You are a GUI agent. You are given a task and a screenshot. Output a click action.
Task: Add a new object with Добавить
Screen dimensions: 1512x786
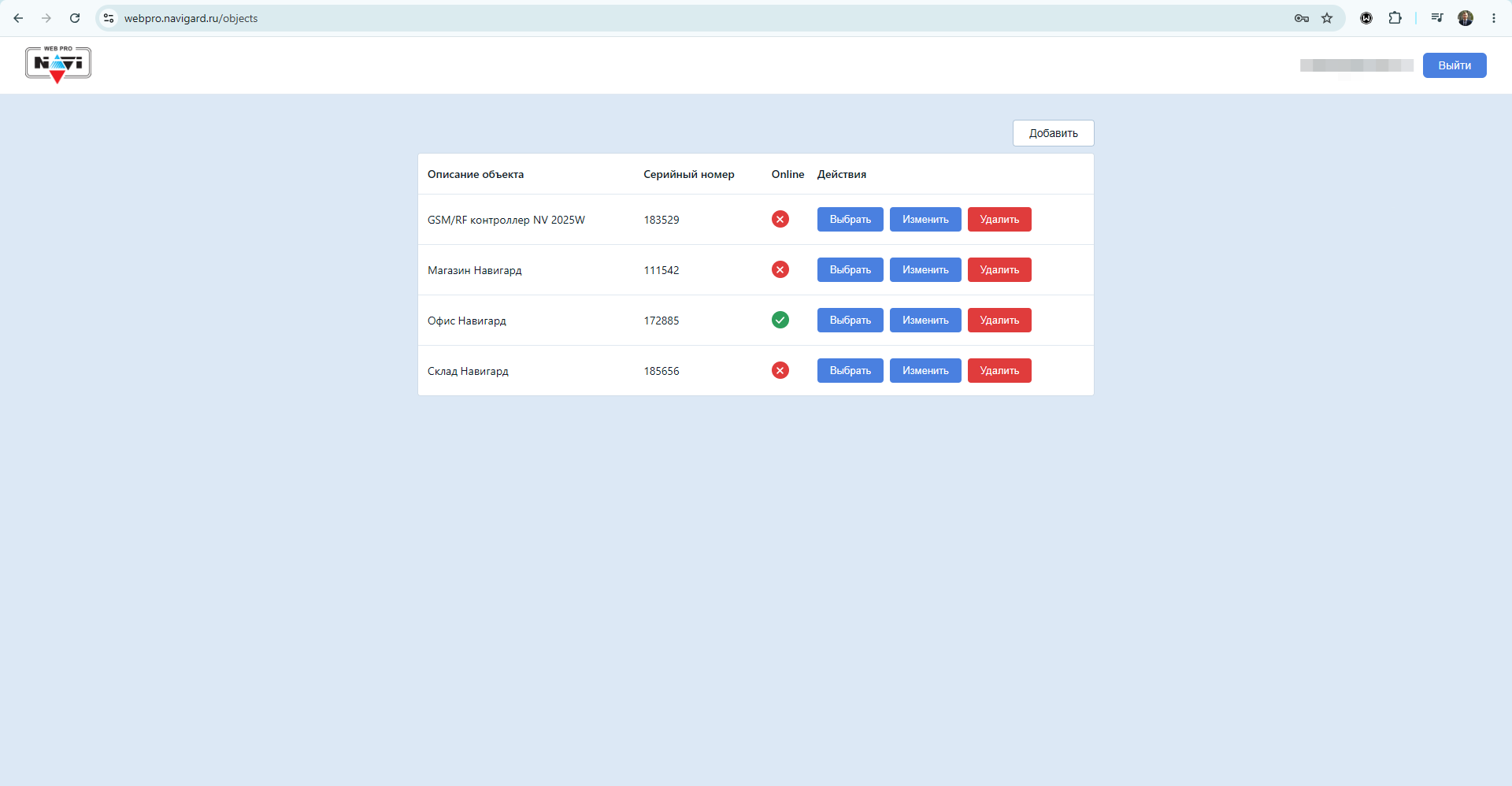tap(1054, 133)
